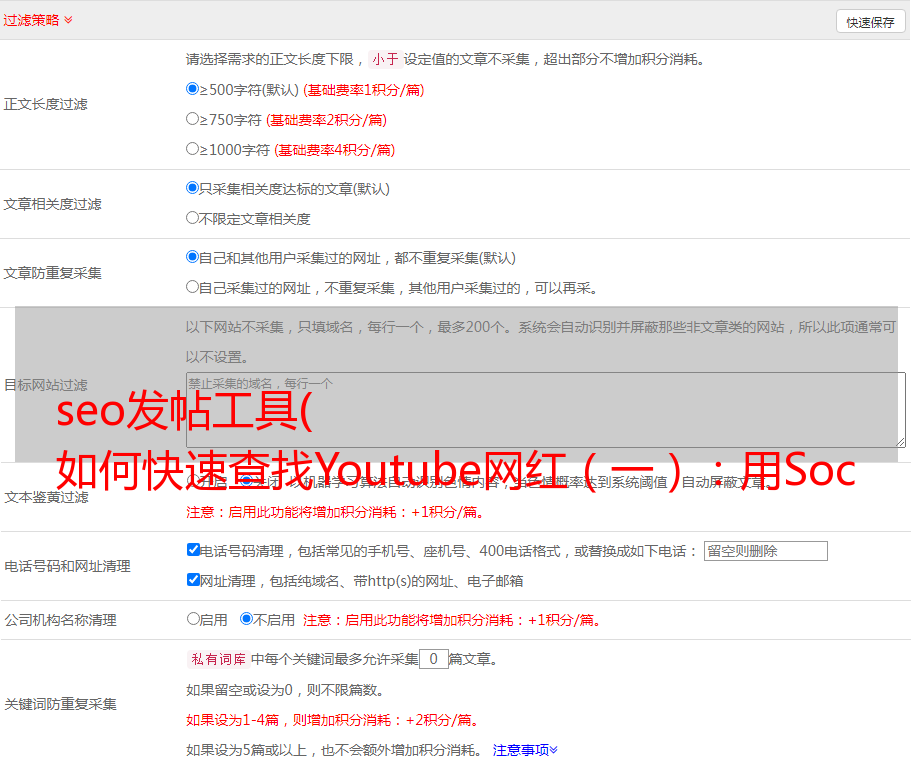Pick the ≥1000字符 length filter
The width and height of the screenshot is (912, 768).
click(x=193, y=149)
